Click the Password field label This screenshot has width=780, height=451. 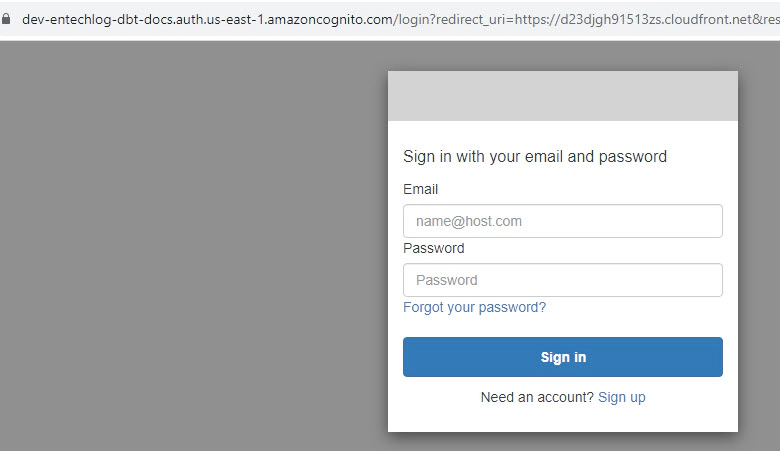point(434,248)
